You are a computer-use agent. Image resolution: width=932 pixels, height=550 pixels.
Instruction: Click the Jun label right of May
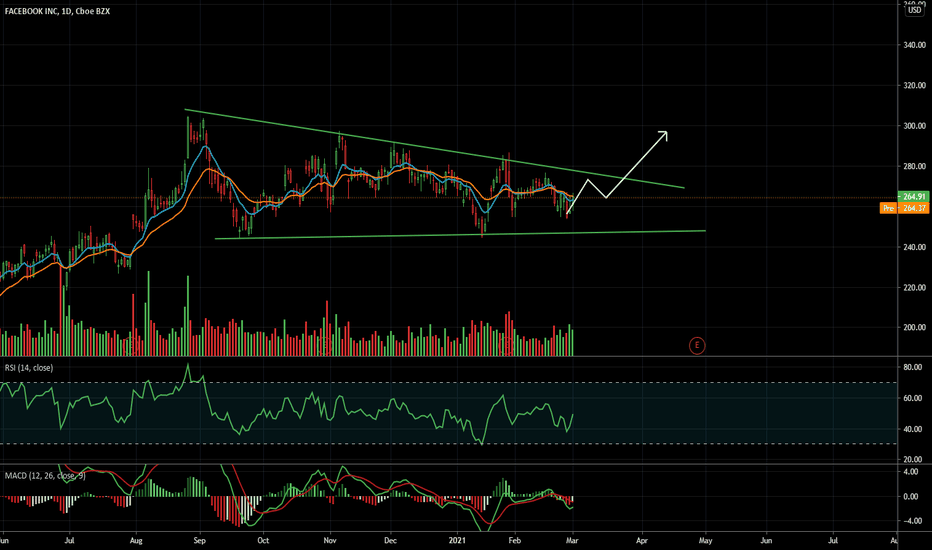pos(766,540)
